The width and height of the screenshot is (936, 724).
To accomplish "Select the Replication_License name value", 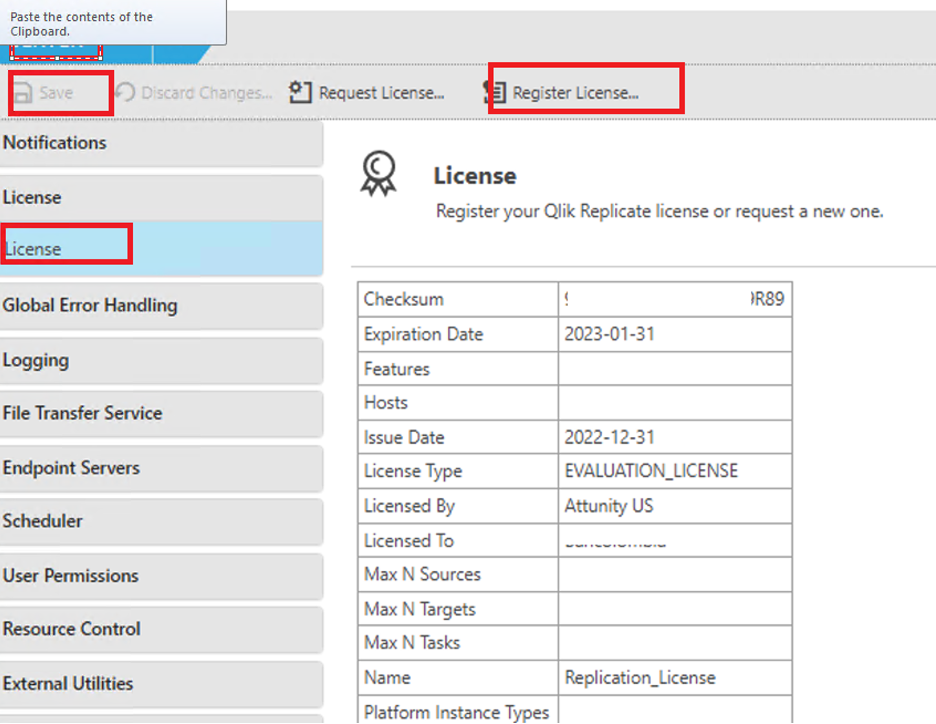I will (x=640, y=678).
